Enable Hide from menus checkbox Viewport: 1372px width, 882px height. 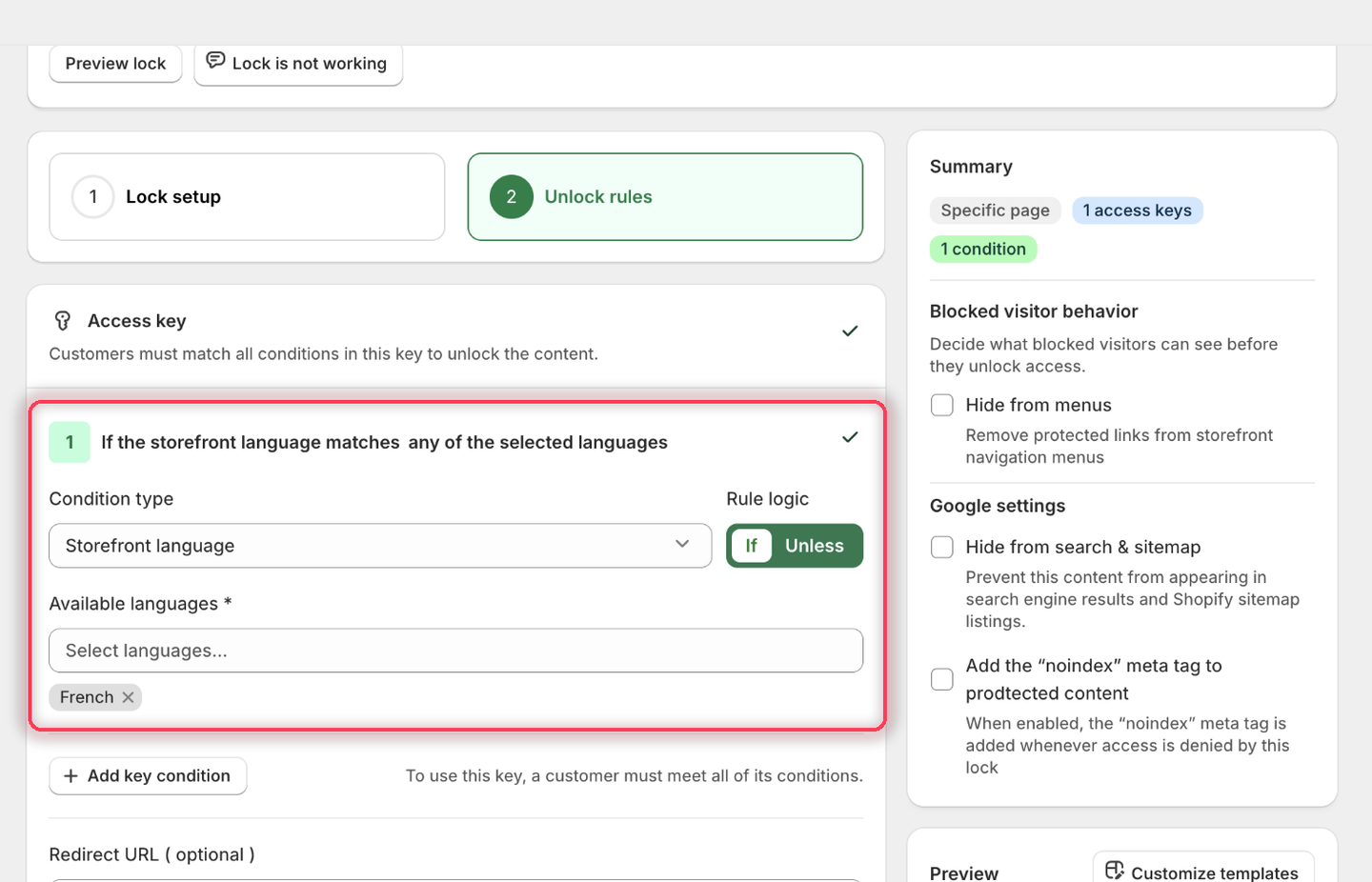pos(942,405)
